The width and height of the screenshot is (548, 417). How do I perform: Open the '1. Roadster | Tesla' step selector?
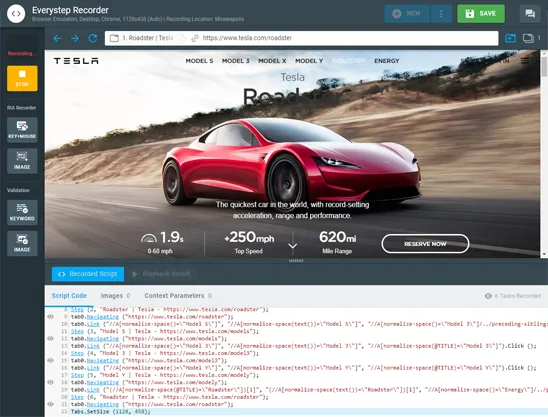(x=146, y=38)
